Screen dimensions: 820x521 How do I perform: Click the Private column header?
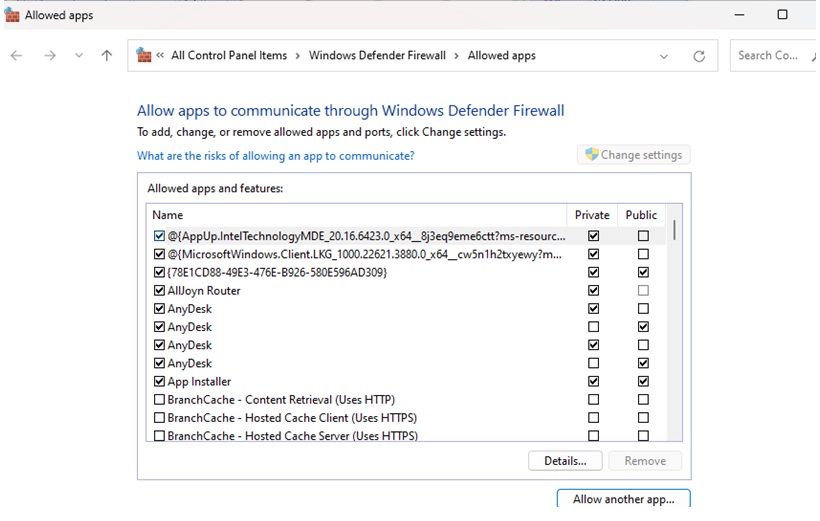pyautogui.click(x=592, y=215)
